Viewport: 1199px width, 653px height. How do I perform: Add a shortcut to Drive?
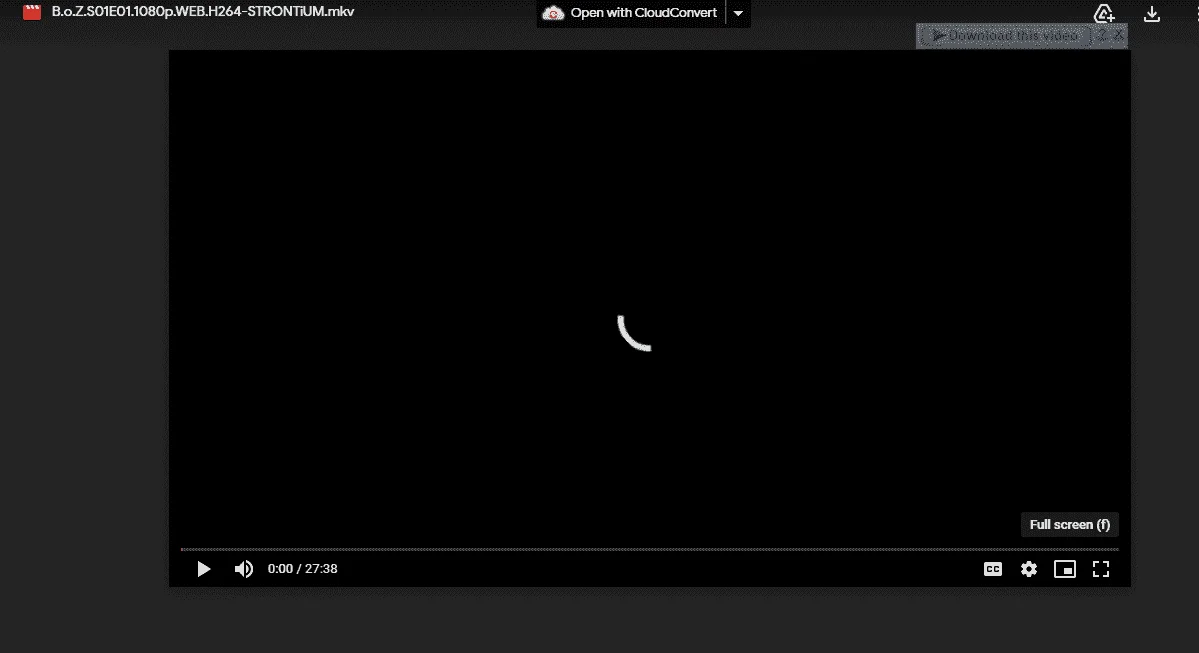1103,13
